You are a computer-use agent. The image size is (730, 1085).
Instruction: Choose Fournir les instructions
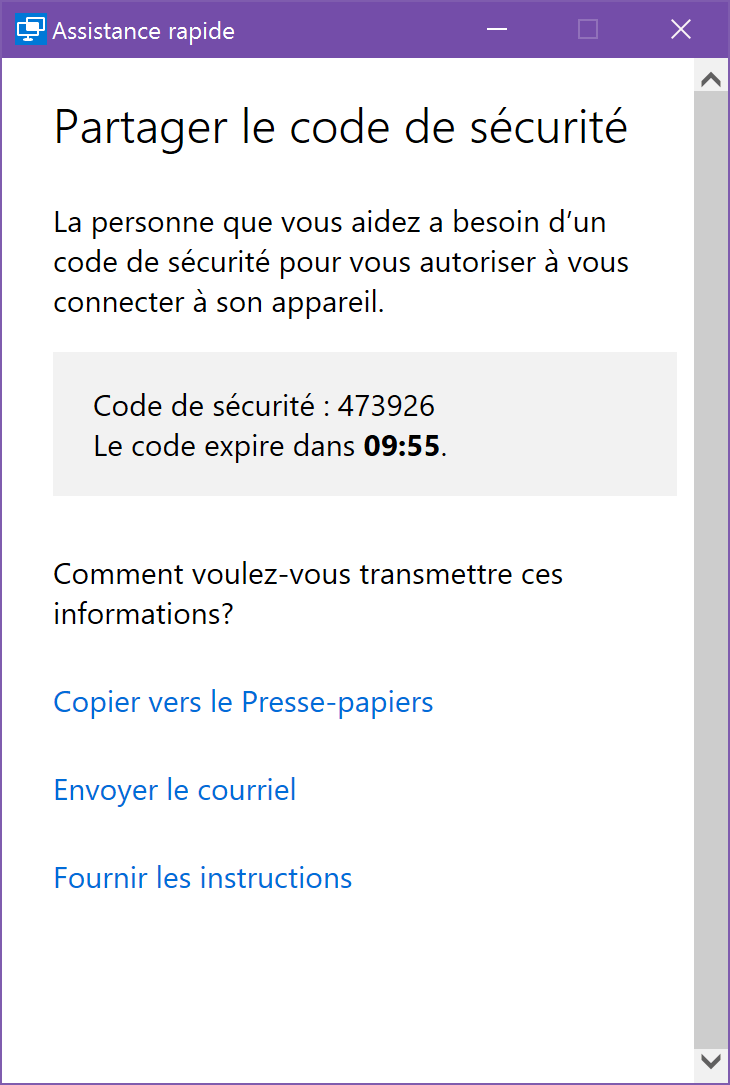(203, 878)
